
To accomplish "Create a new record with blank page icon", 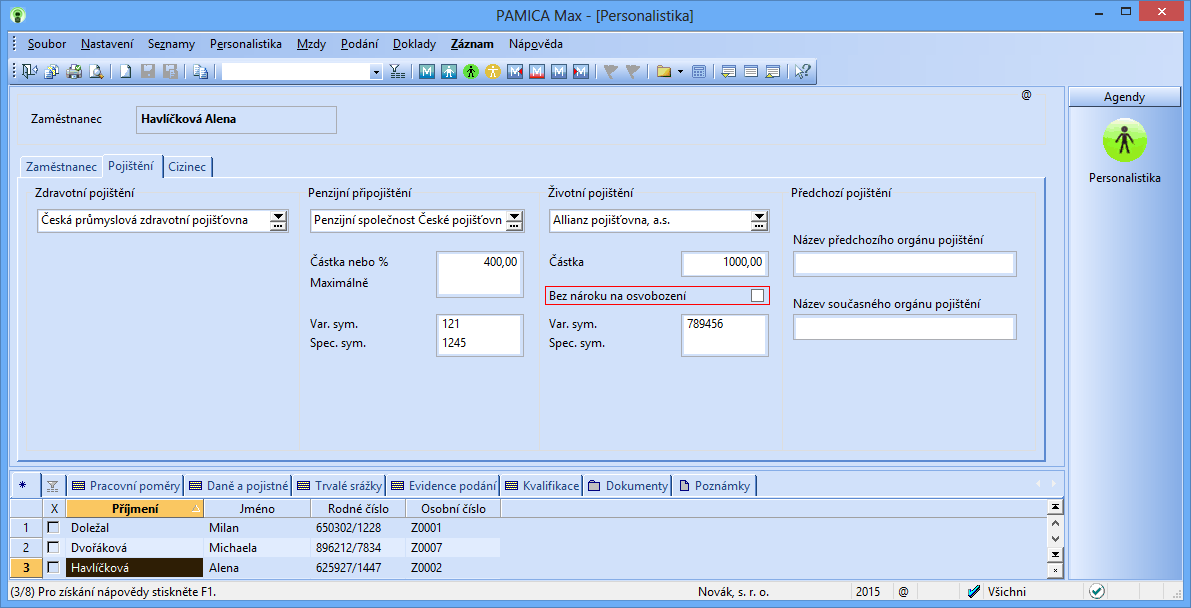I will 126,71.
